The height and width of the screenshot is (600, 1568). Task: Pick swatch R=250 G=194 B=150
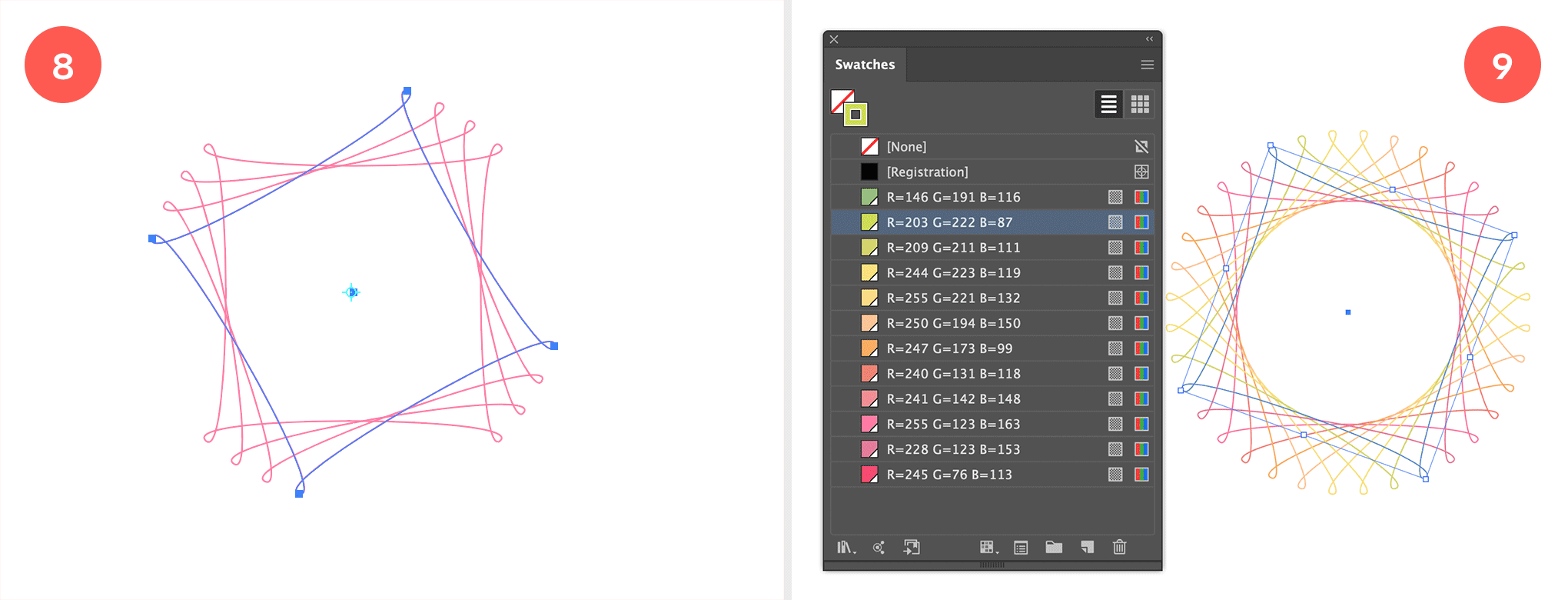pyautogui.click(x=992, y=323)
